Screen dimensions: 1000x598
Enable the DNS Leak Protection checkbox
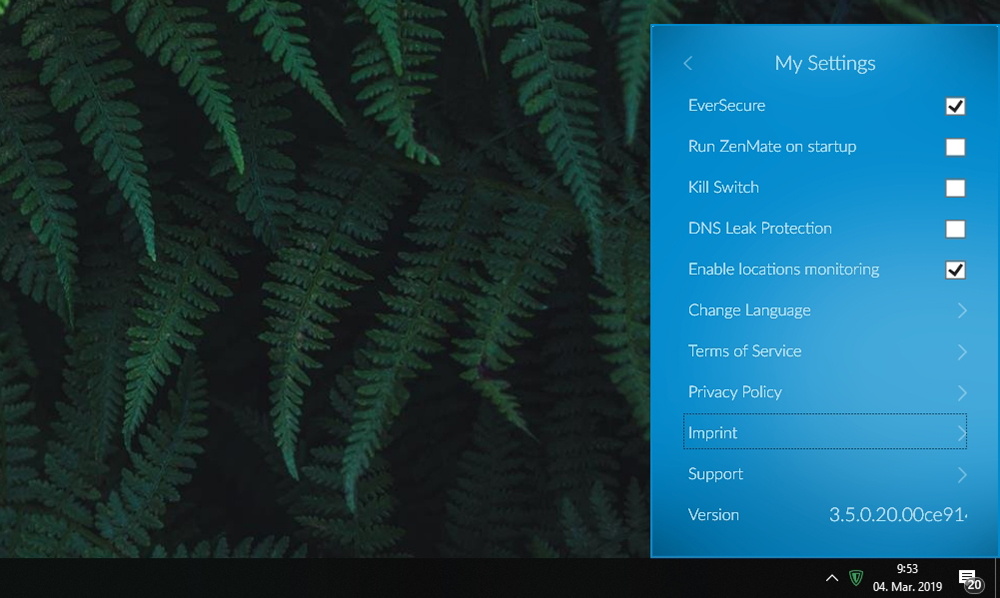point(955,228)
